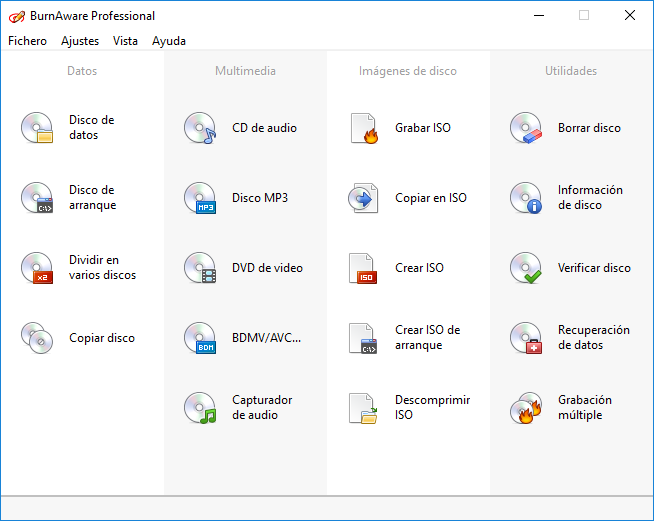Click the 'Disco MP3' text
This screenshot has width=654, height=521.
(x=260, y=198)
